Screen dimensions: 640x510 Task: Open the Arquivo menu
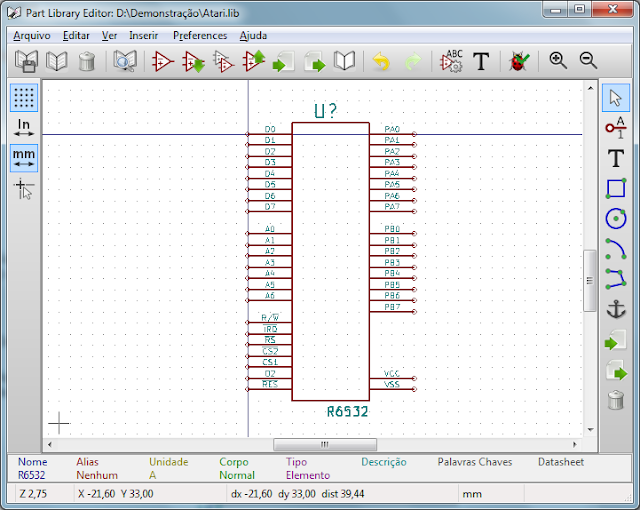click(31, 35)
